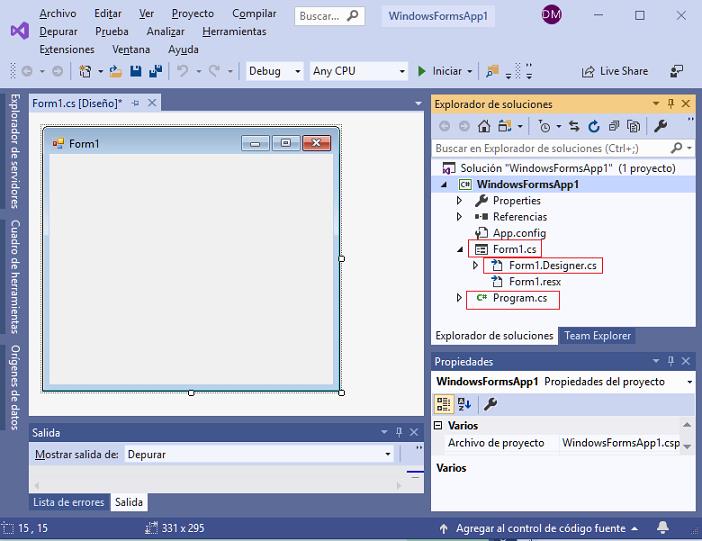The width and height of the screenshot is (702, 541).
Task: Start debugging with the green play icon
Action: [421, 71]
